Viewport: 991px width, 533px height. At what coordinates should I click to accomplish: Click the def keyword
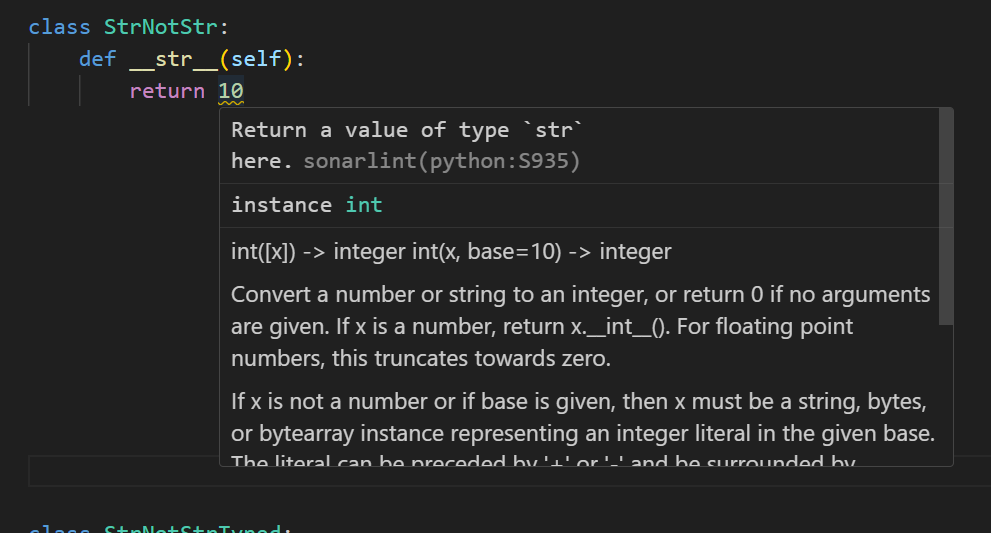[x=98, y=60]
